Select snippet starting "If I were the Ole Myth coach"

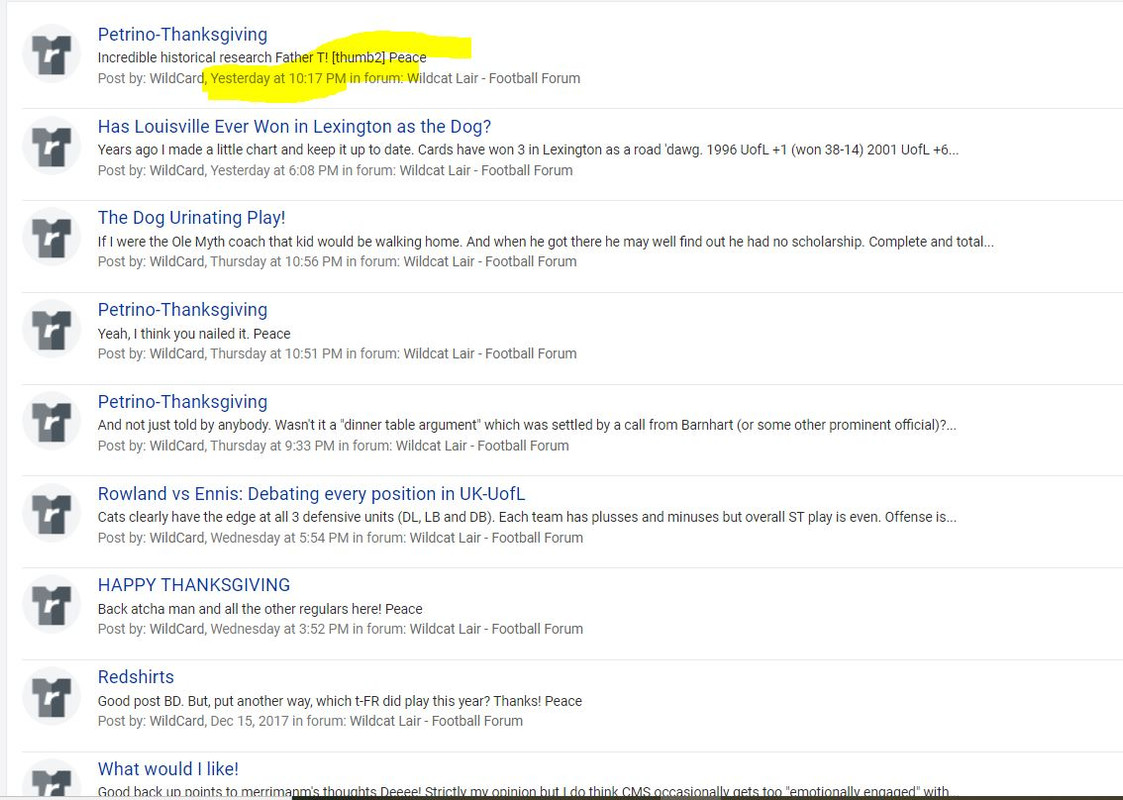pos(546,241)
